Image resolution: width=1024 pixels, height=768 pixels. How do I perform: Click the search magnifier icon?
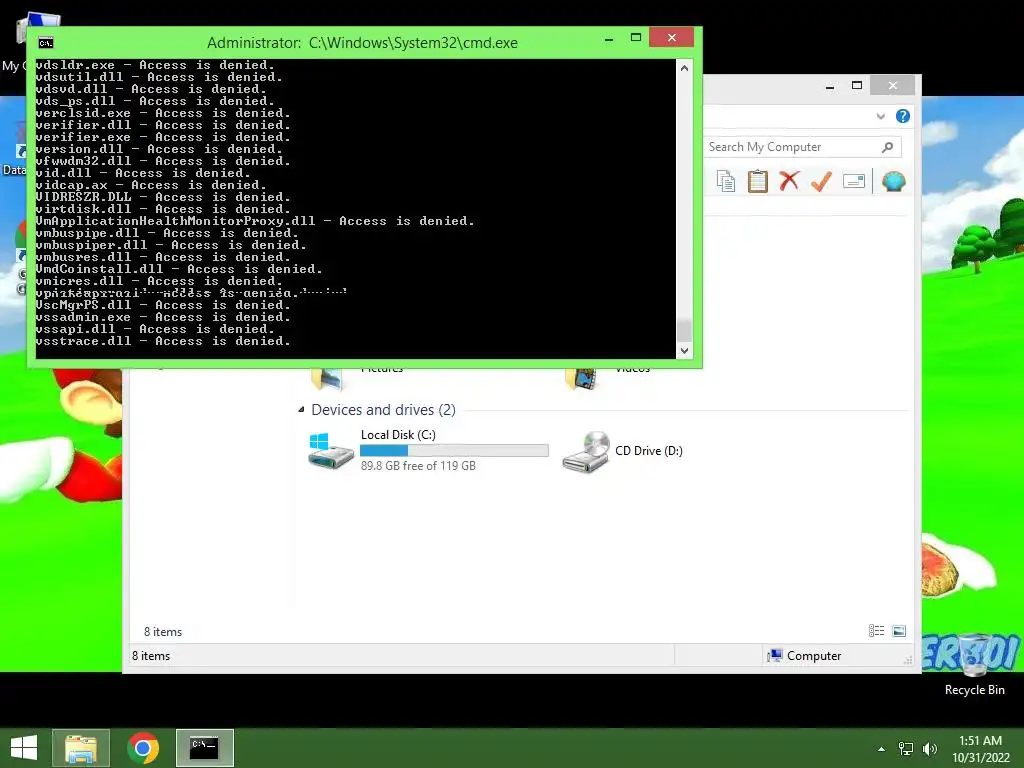pos(887,147)
